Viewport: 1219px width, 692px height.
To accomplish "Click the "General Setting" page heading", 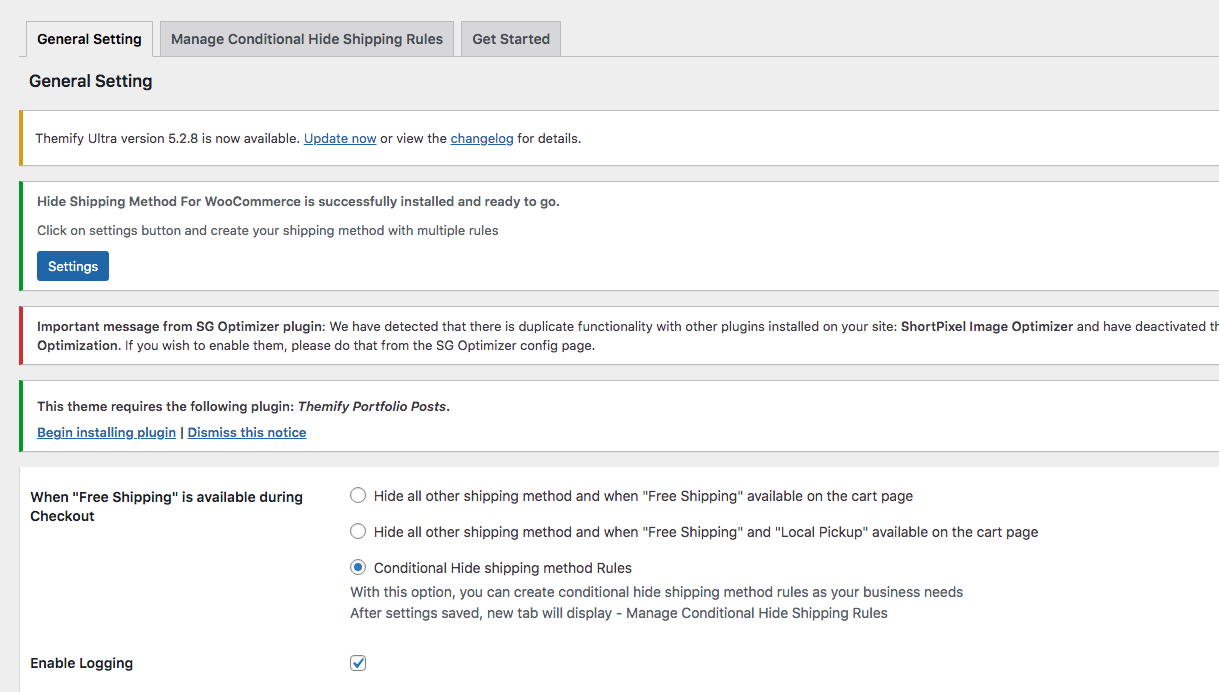I will pyautogui.click(x=90, y=81).
